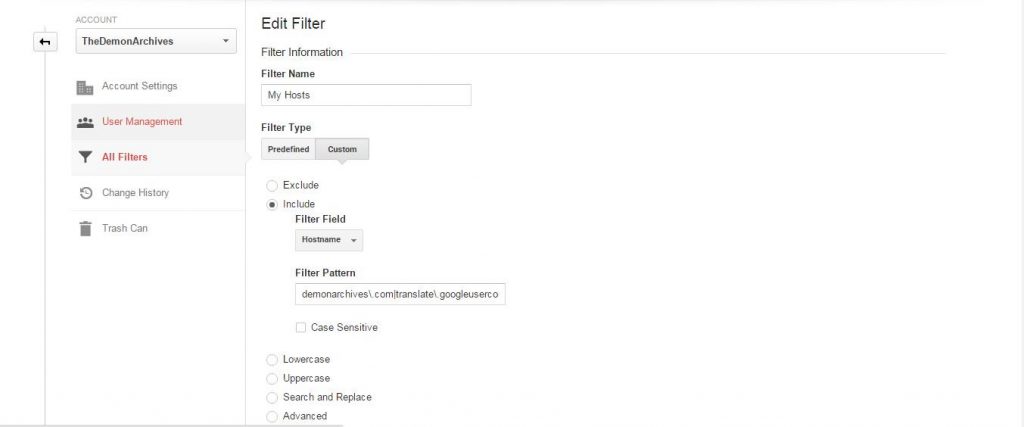Click the User Management people icon
Viewport: 1024px width, 427px height.
85,122
